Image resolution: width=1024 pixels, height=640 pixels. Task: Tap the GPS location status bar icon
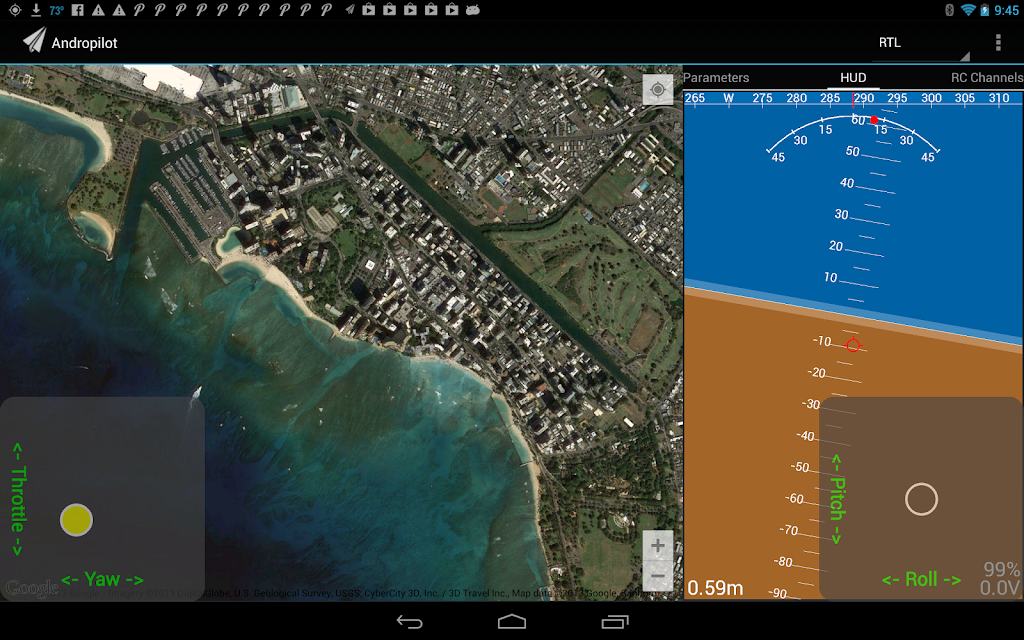(x=14, y=10)
